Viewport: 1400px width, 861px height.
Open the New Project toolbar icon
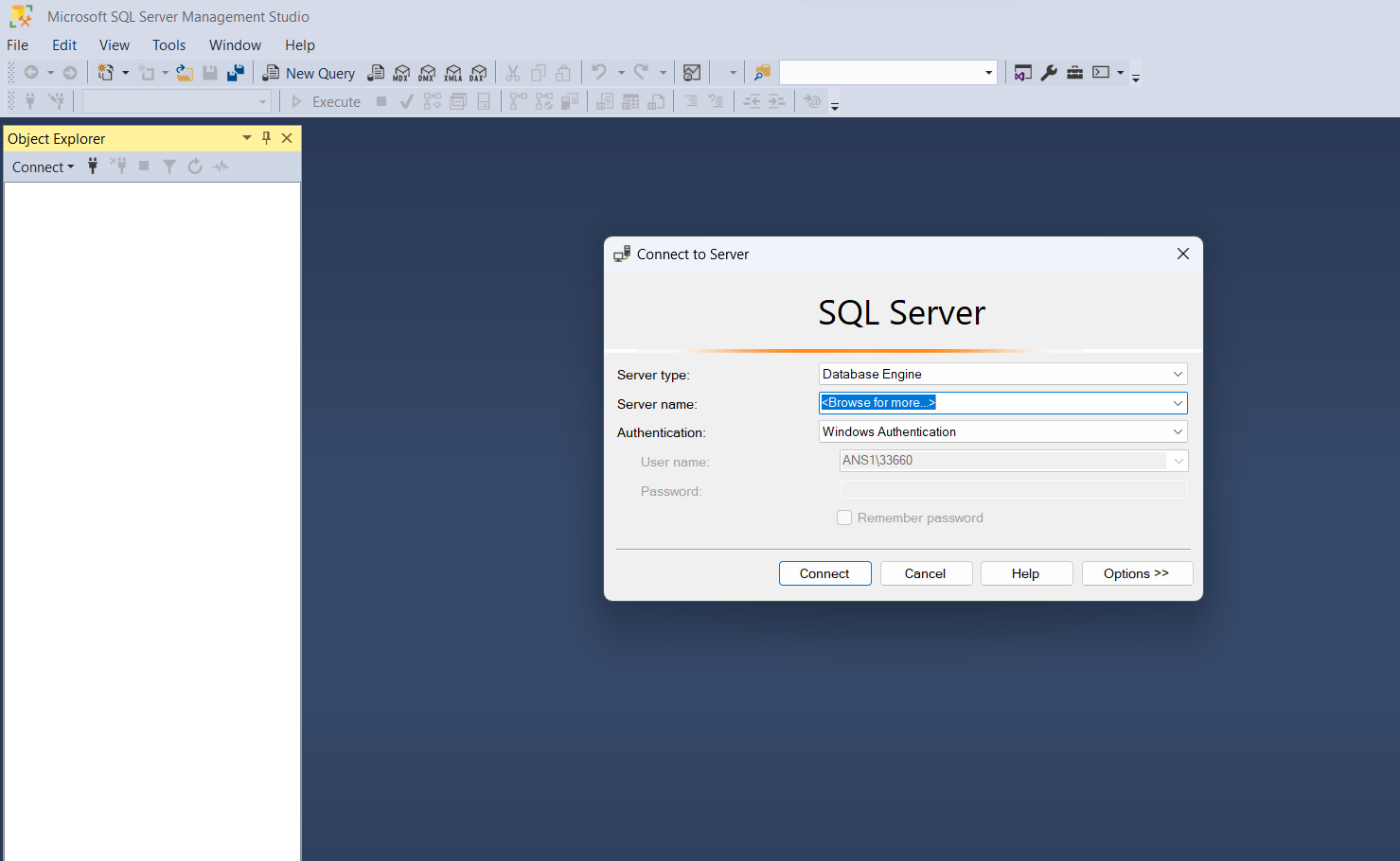pyautogui.click(x=106, y=73)
